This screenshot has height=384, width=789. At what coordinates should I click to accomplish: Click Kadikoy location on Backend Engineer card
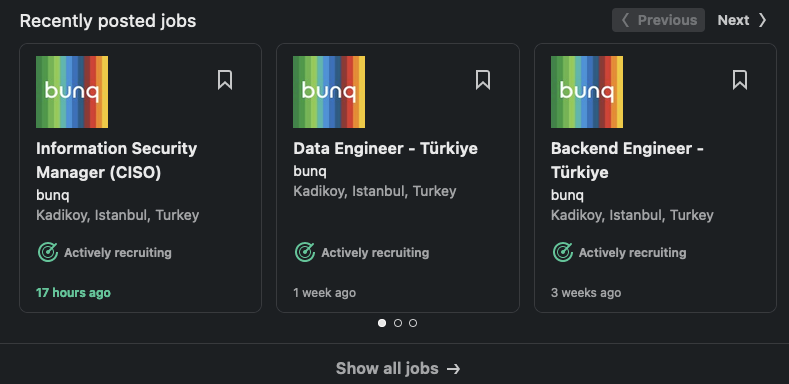pyautogui.click(x=632, y=215)
